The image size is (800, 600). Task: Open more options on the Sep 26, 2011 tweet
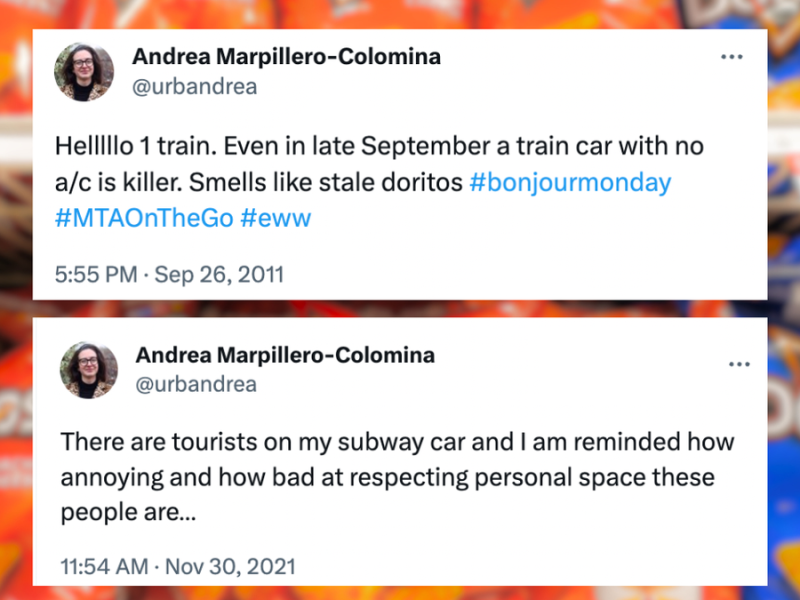(732, 57)
